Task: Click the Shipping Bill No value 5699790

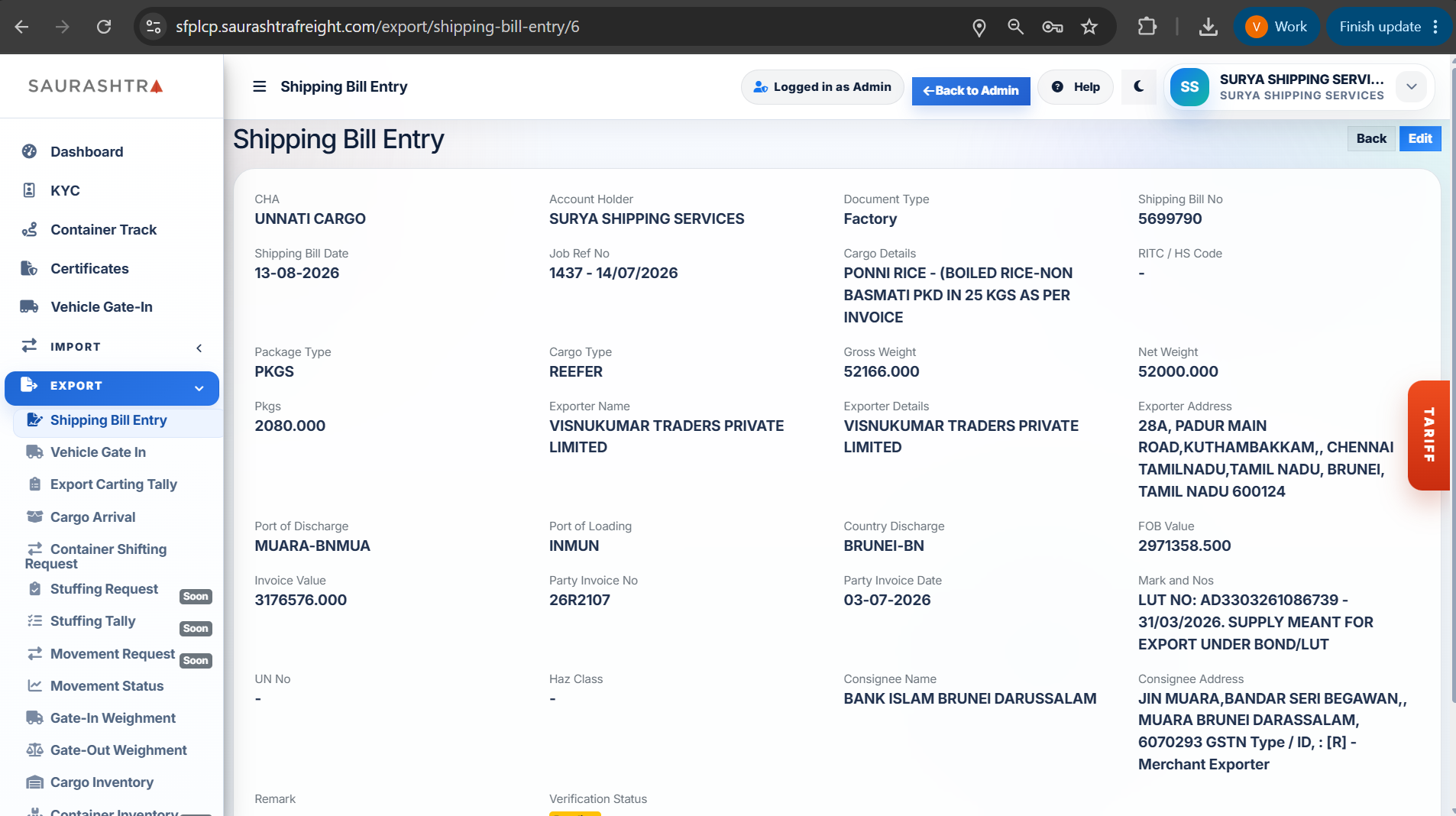Action: point(1170,219)
